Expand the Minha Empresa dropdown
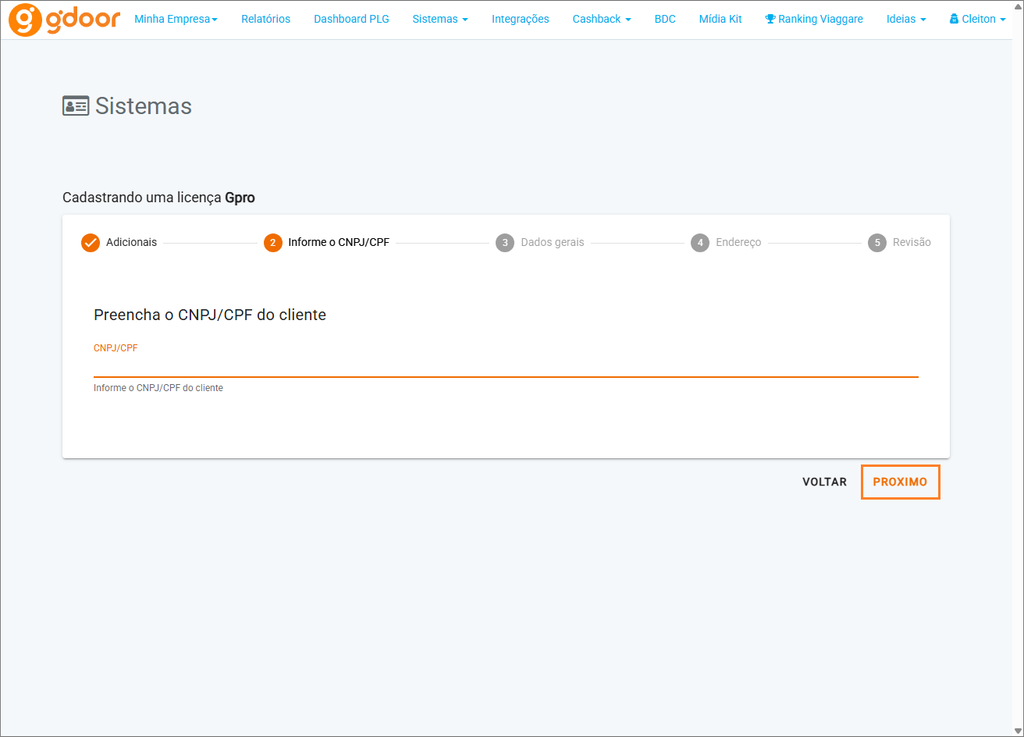 click(x=176, y=19)
